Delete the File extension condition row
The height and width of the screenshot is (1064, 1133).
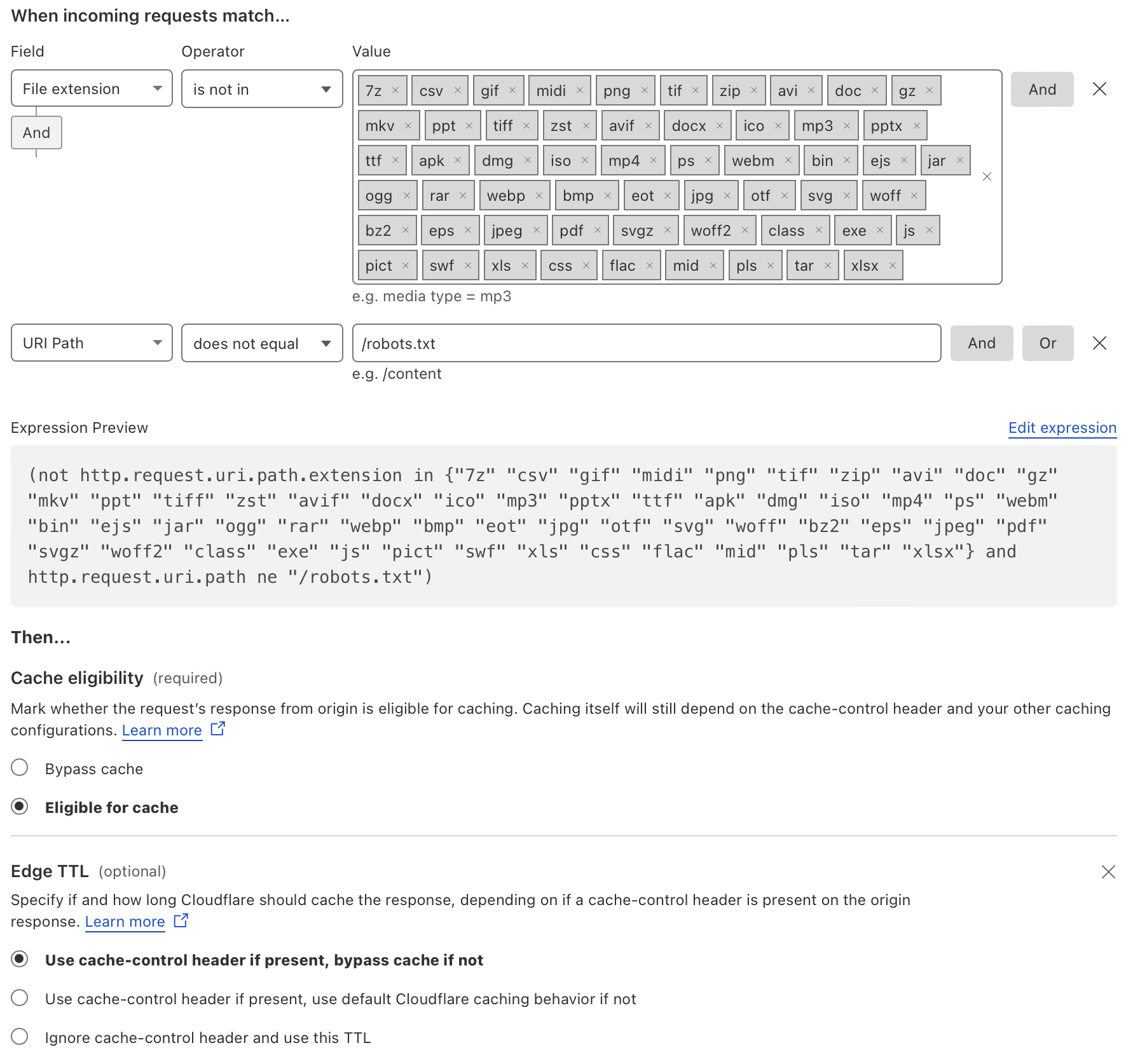[1099, 90]
